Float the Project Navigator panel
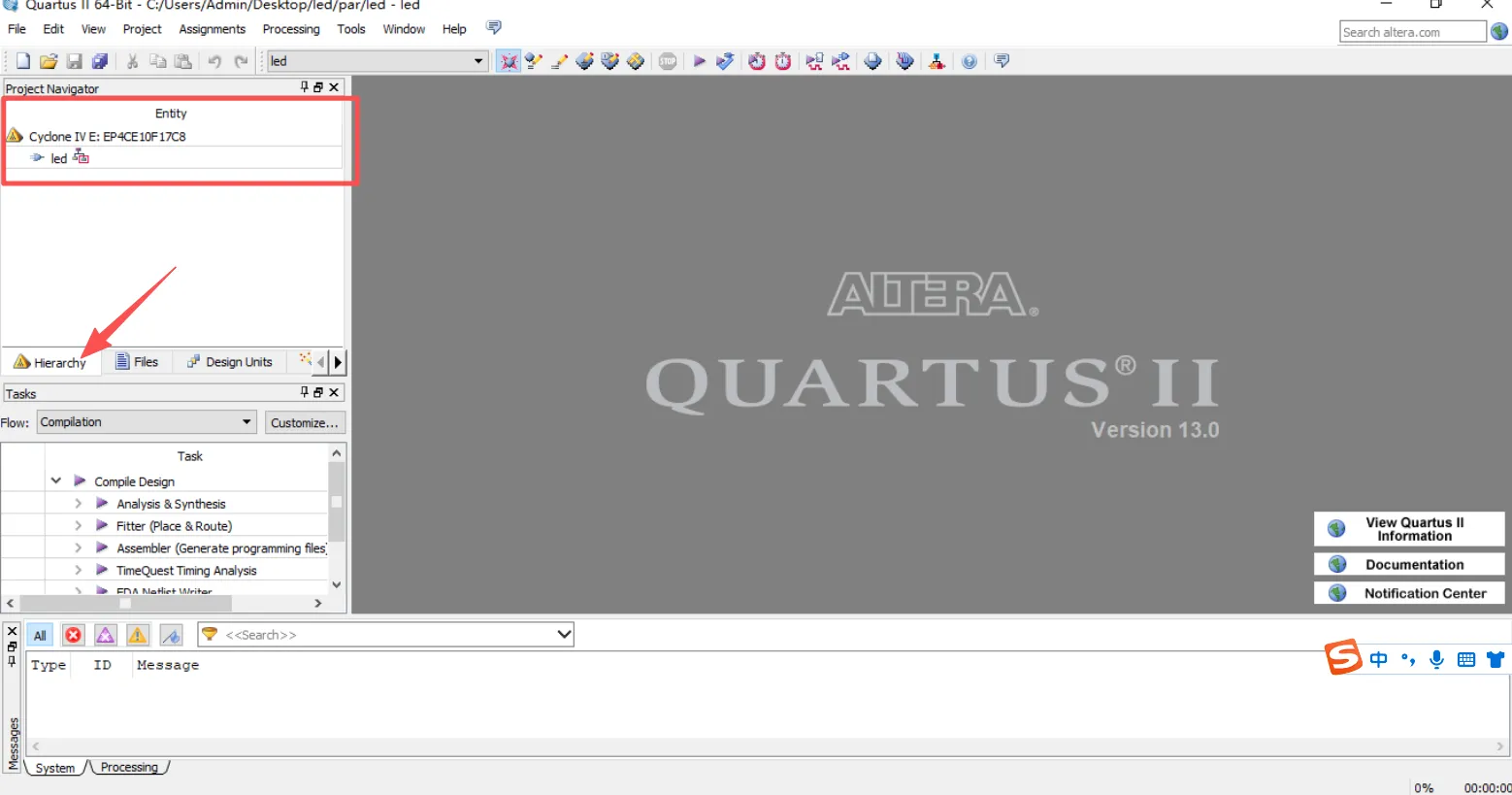This screenshot has height=795, width=1512. (318, 87)
